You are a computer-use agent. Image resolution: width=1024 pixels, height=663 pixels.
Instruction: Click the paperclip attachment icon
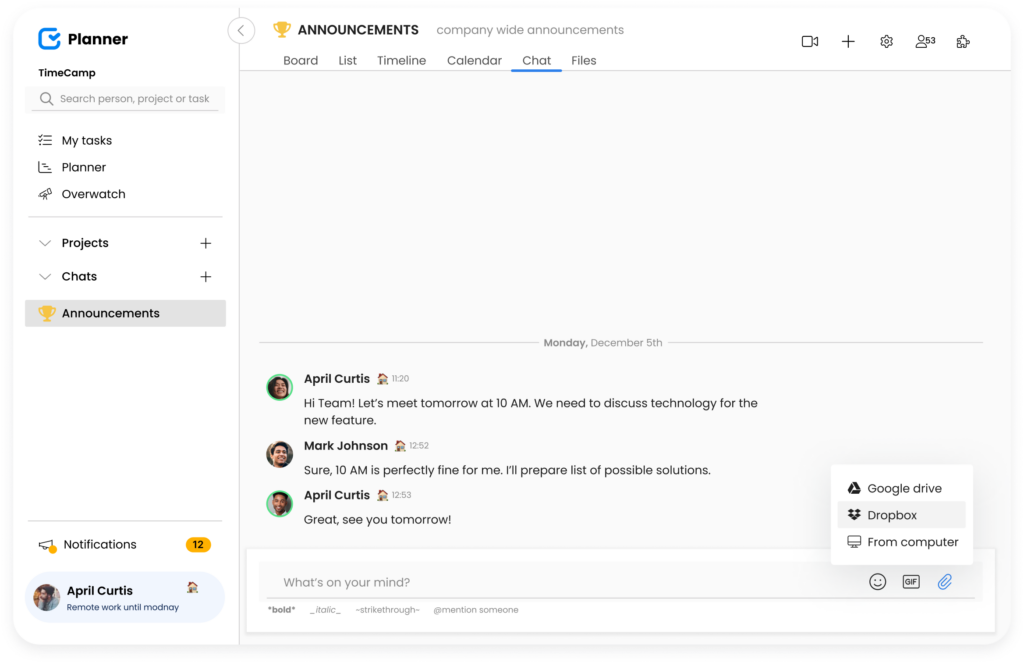pos(944,581)
